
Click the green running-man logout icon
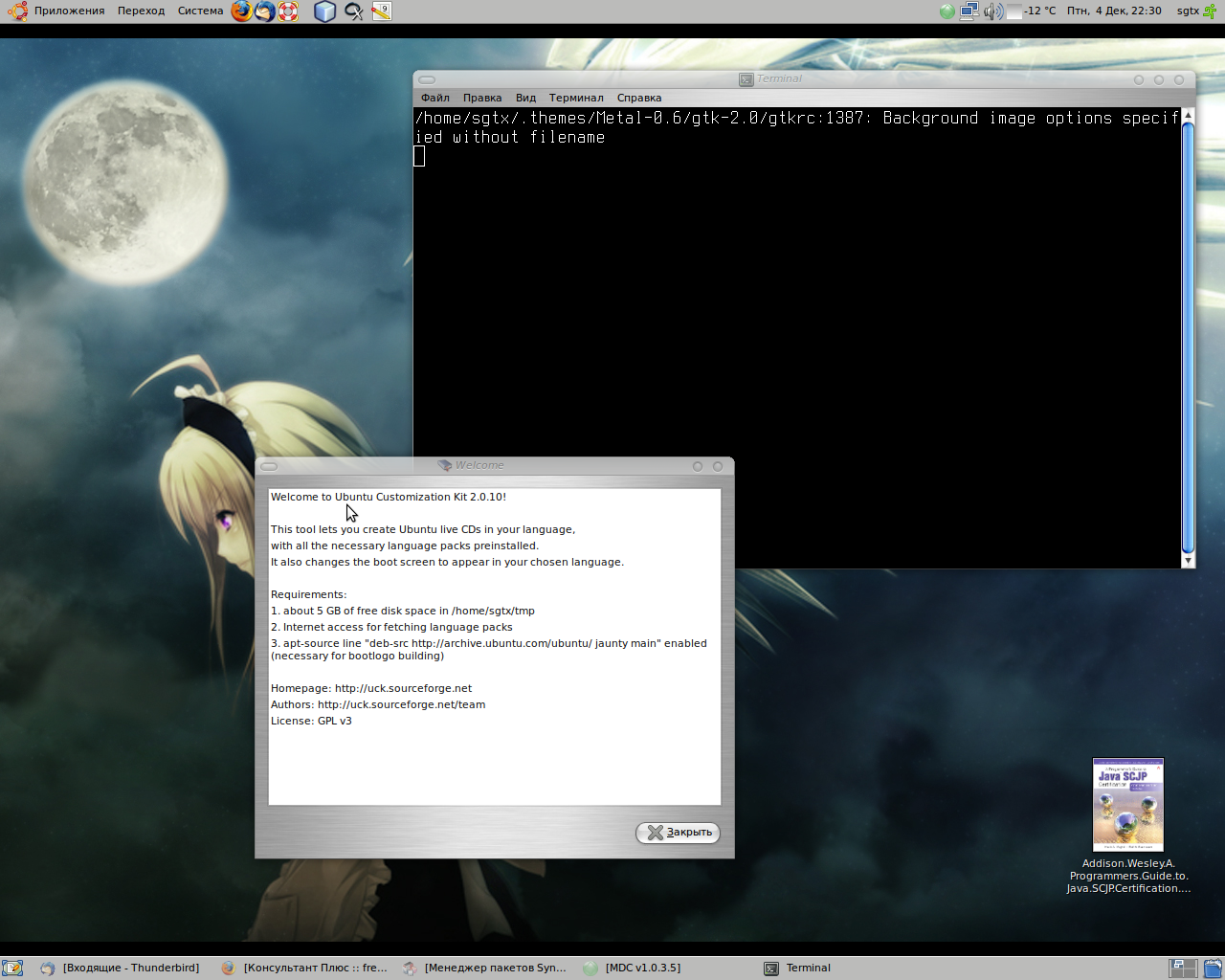coord(1210,11)
